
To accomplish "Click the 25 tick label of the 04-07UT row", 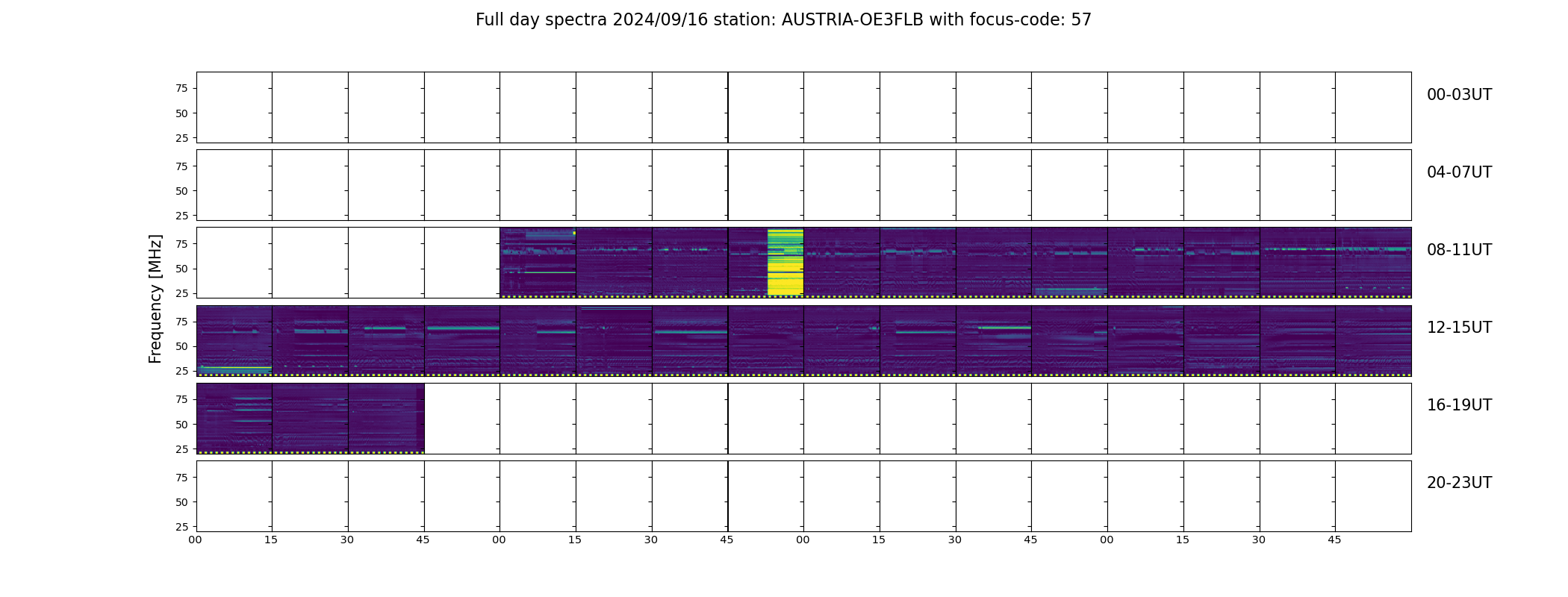I will pos(181,216).
